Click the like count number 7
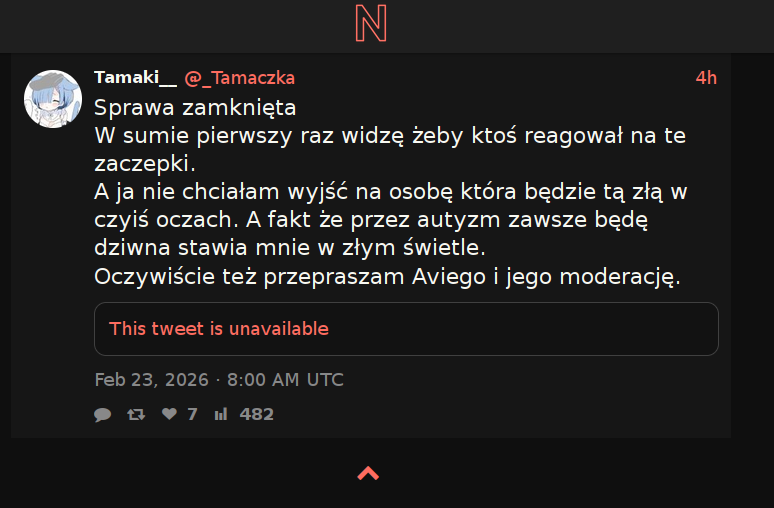This screenshot has height=508, width=774. pyautogui.click(x=192, y=414)
